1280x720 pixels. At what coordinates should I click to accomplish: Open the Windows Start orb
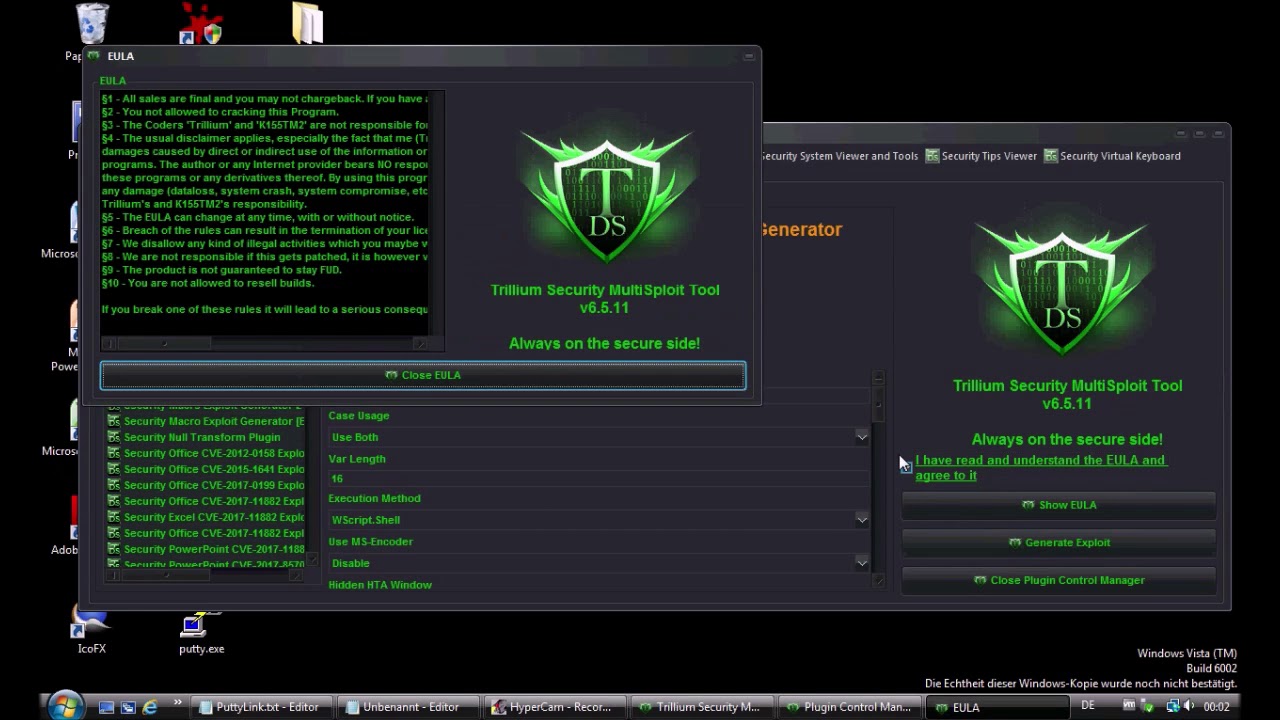65,706
